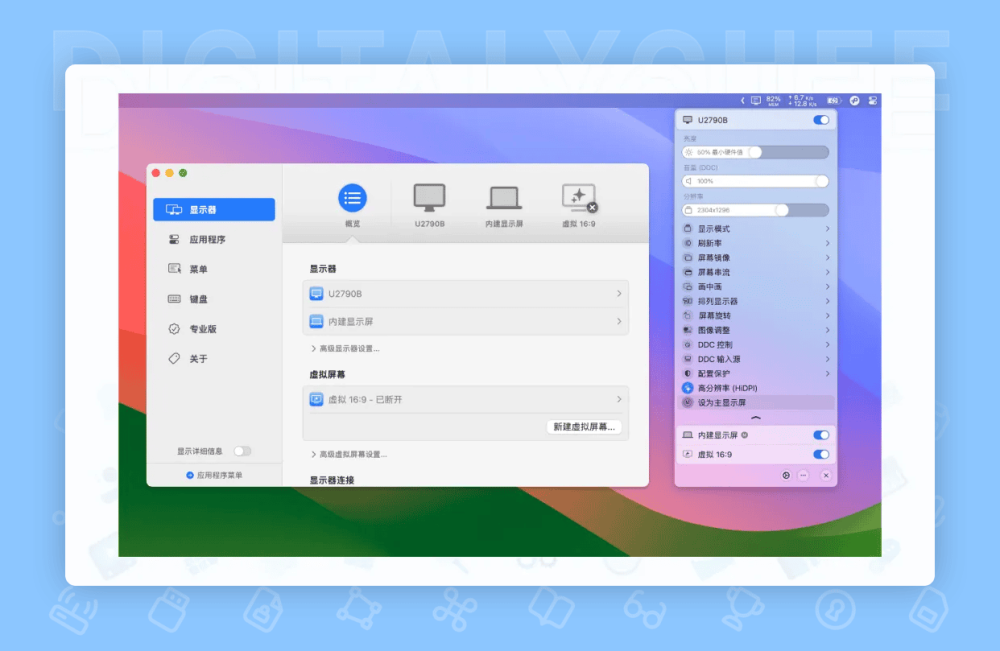Expand the 图像调整 submenu arrow
Viewport: 1000px width, 651px height.
click(x=827, y=330)
